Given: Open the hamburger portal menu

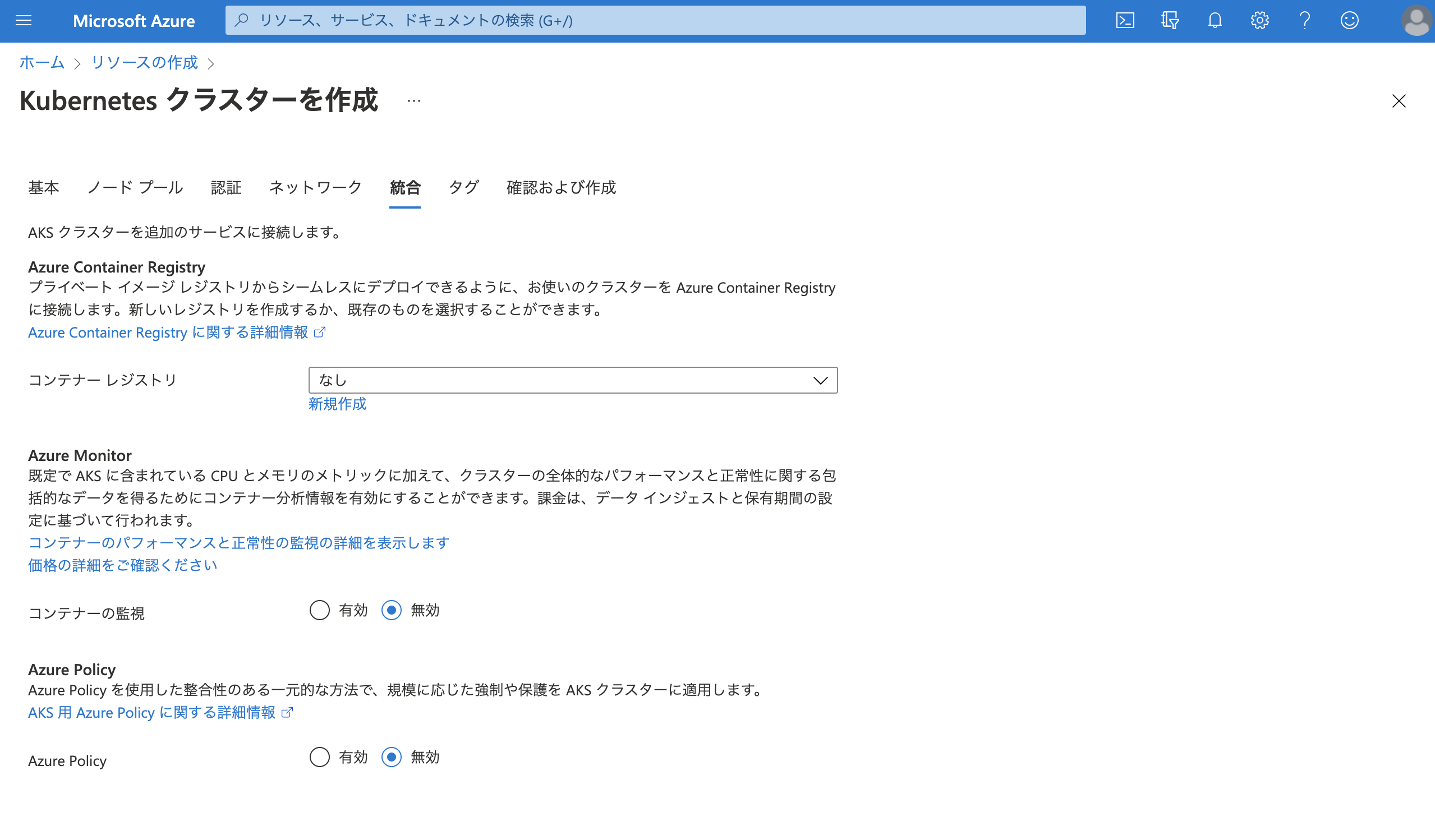Looking at the screenshot, I should (x=24, y=21).
